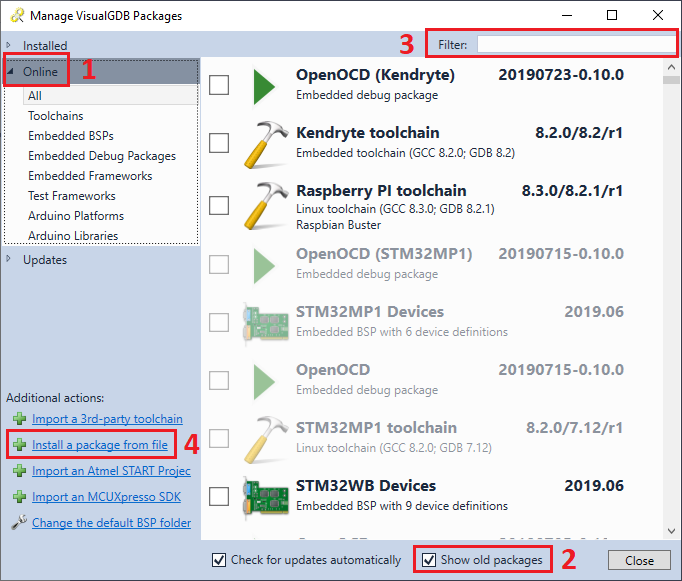This screenshot has height=581, width=682.
Task: Tick the Kendryte toolchain checkbox
Action: point(219,143)
